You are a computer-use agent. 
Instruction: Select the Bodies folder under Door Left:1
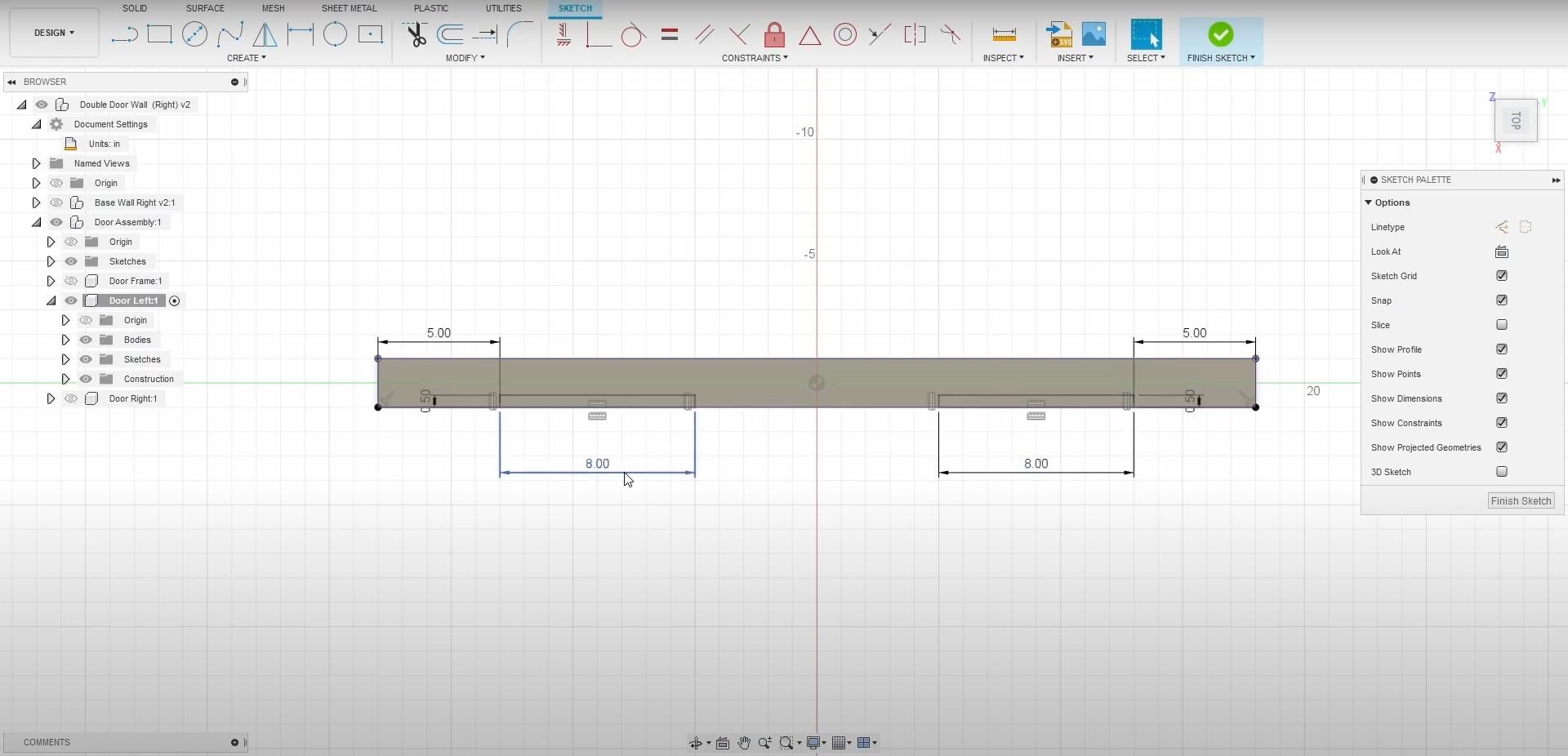click(x=137, y=340)
